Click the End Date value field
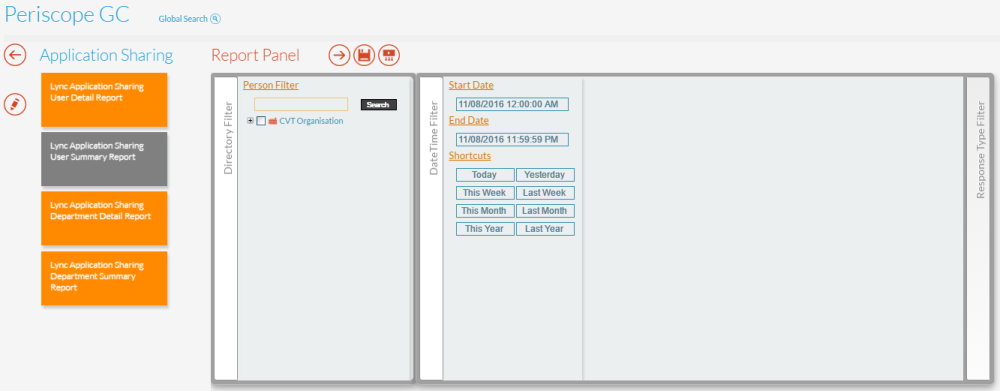The height and width of the screenshot is (391, 1000). click(x=512, y=139)
